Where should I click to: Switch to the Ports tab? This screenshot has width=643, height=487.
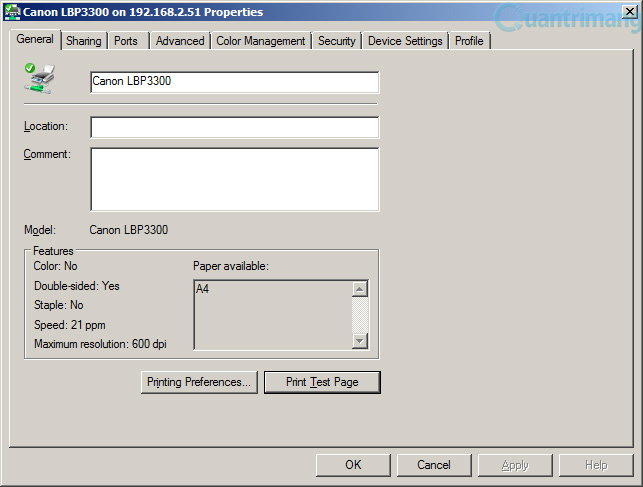coord(126,41)
